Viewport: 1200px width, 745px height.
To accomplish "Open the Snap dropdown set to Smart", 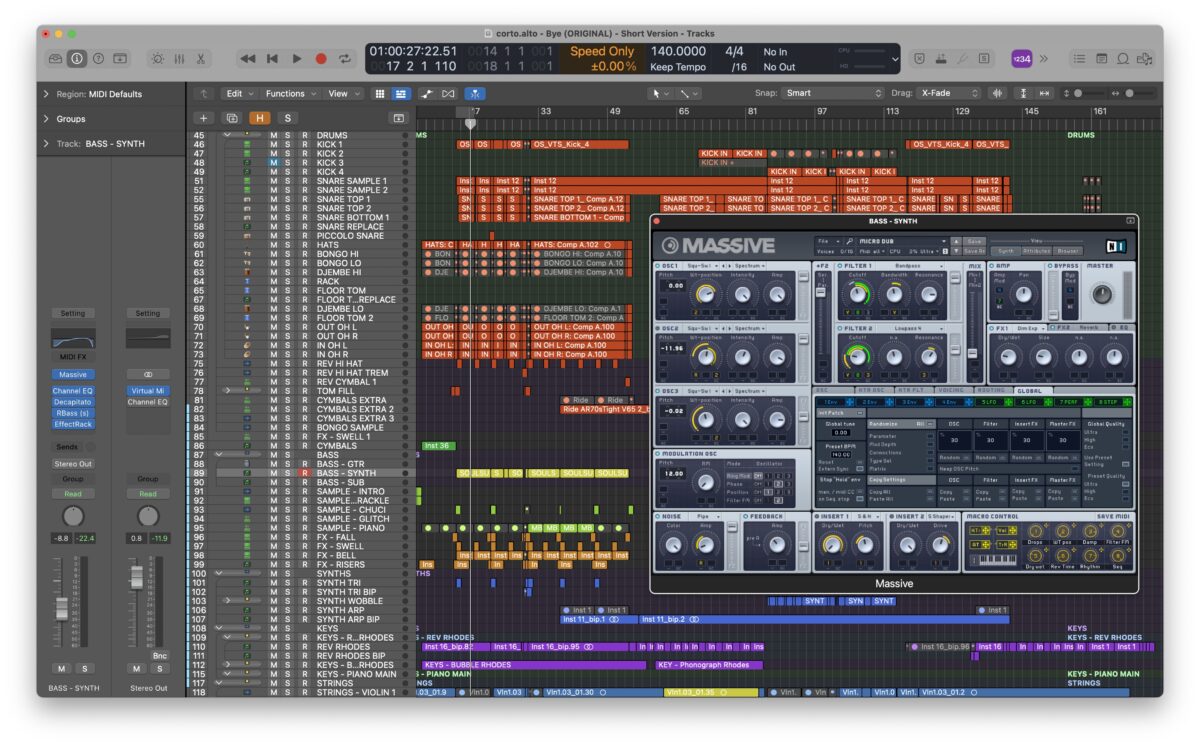I will [833, 93].
